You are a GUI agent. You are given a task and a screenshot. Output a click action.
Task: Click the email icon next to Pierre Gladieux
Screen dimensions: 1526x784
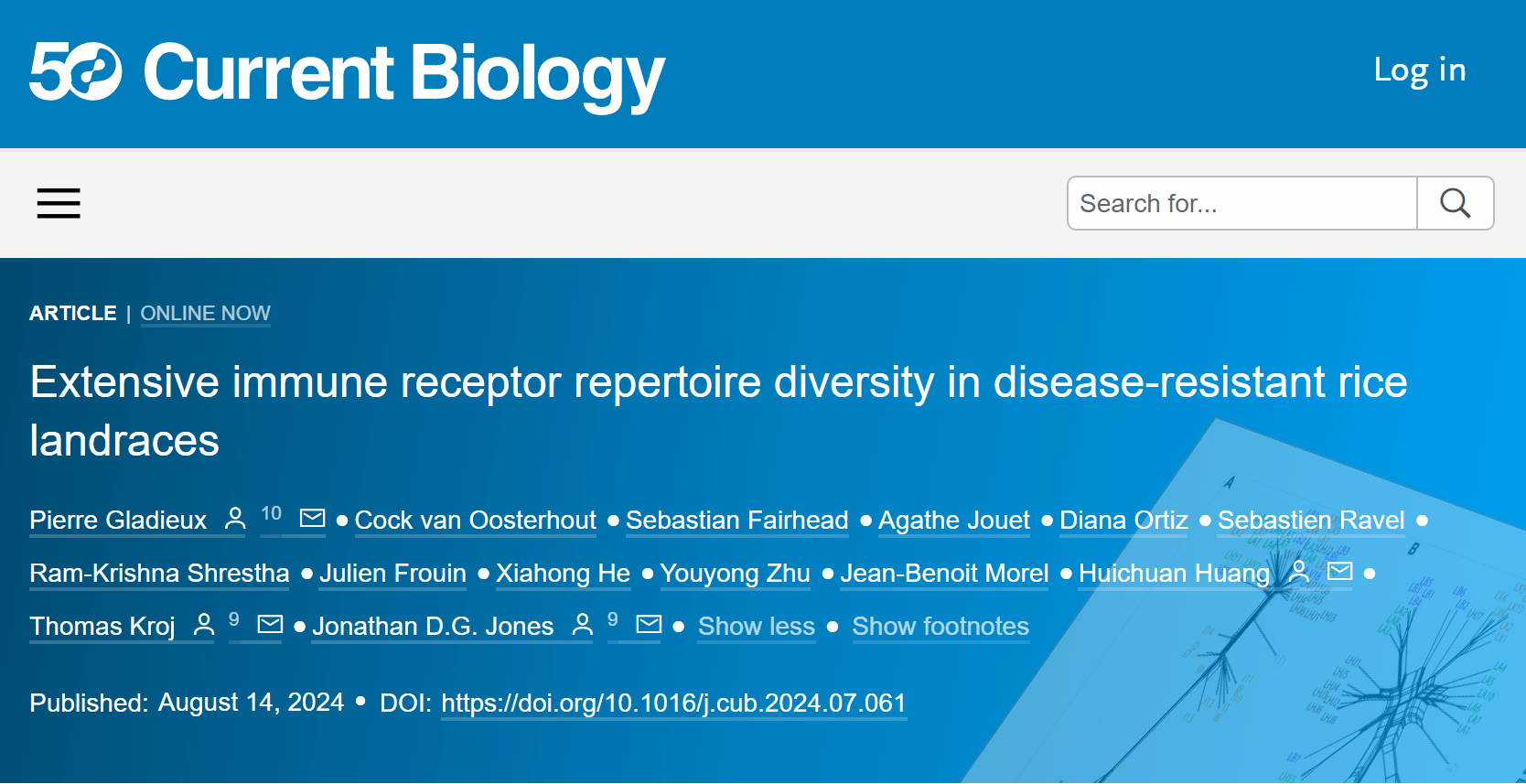click(313, 519)
